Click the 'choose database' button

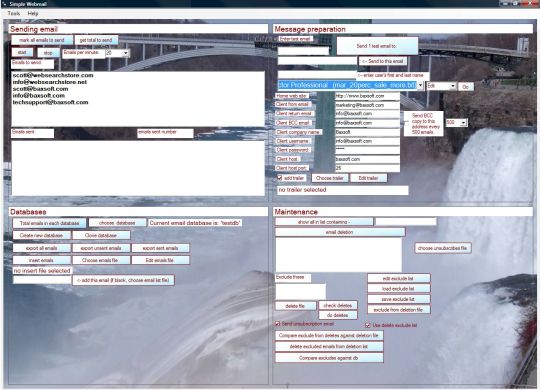pyautogui.click(x=117, y=223)
